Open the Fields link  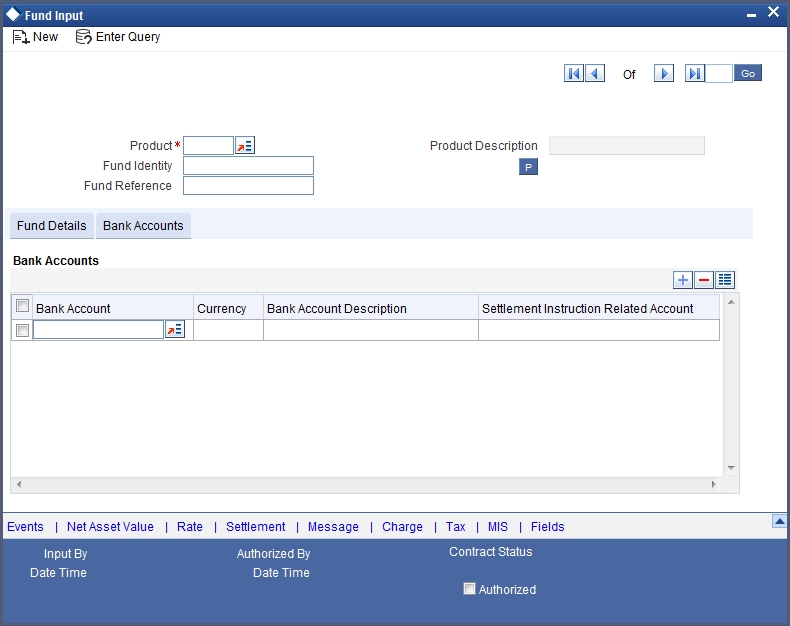(548, 527)
